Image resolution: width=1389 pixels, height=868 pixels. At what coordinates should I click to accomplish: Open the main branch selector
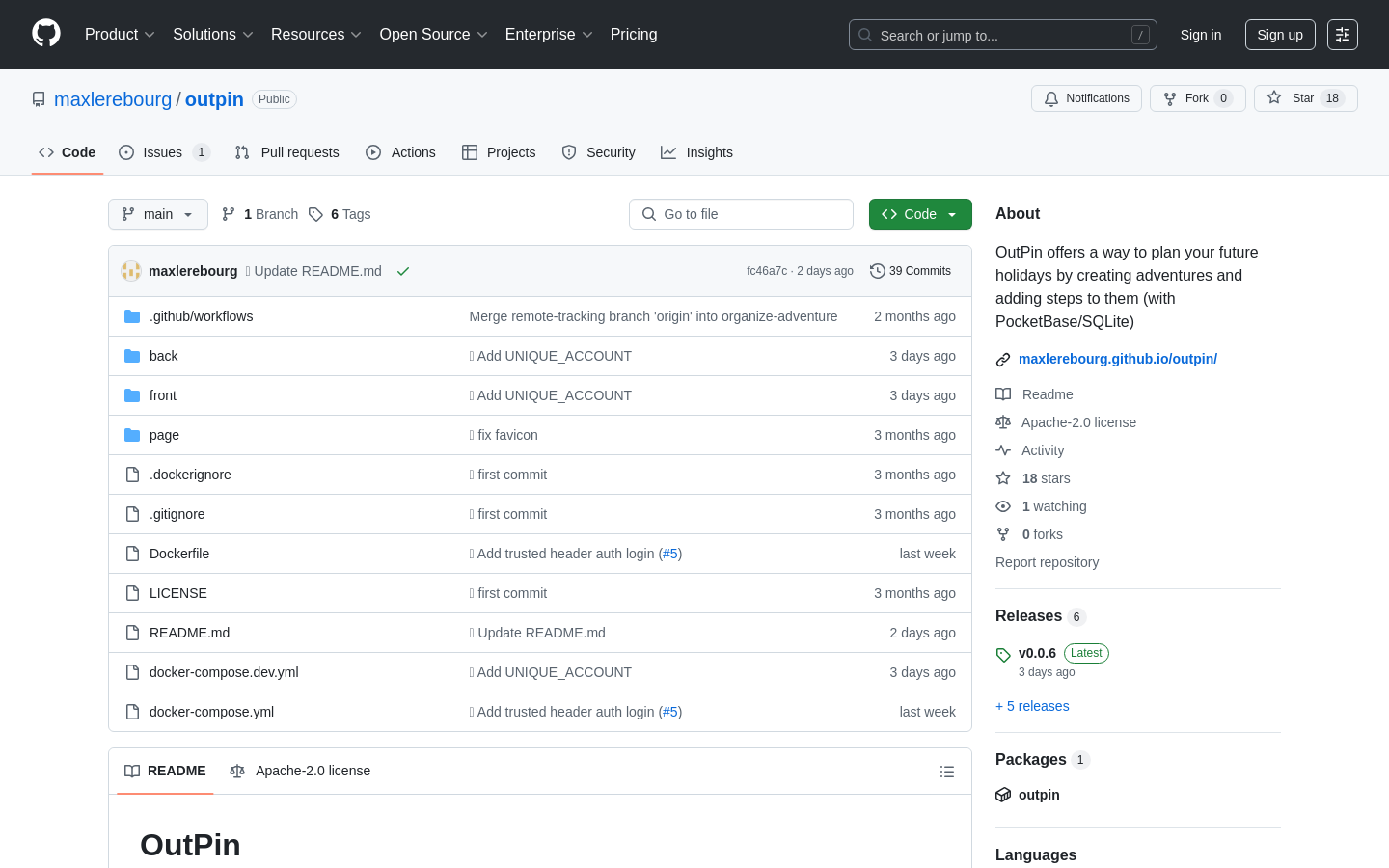coord(158,214)
